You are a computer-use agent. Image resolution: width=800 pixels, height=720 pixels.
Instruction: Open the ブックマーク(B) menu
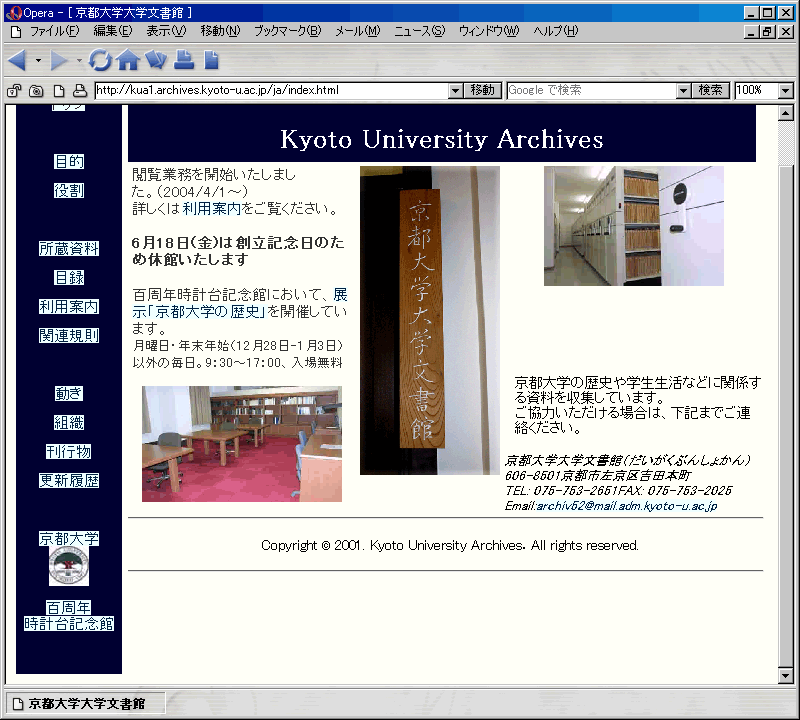pyautogui.click(x=288, y=31)
